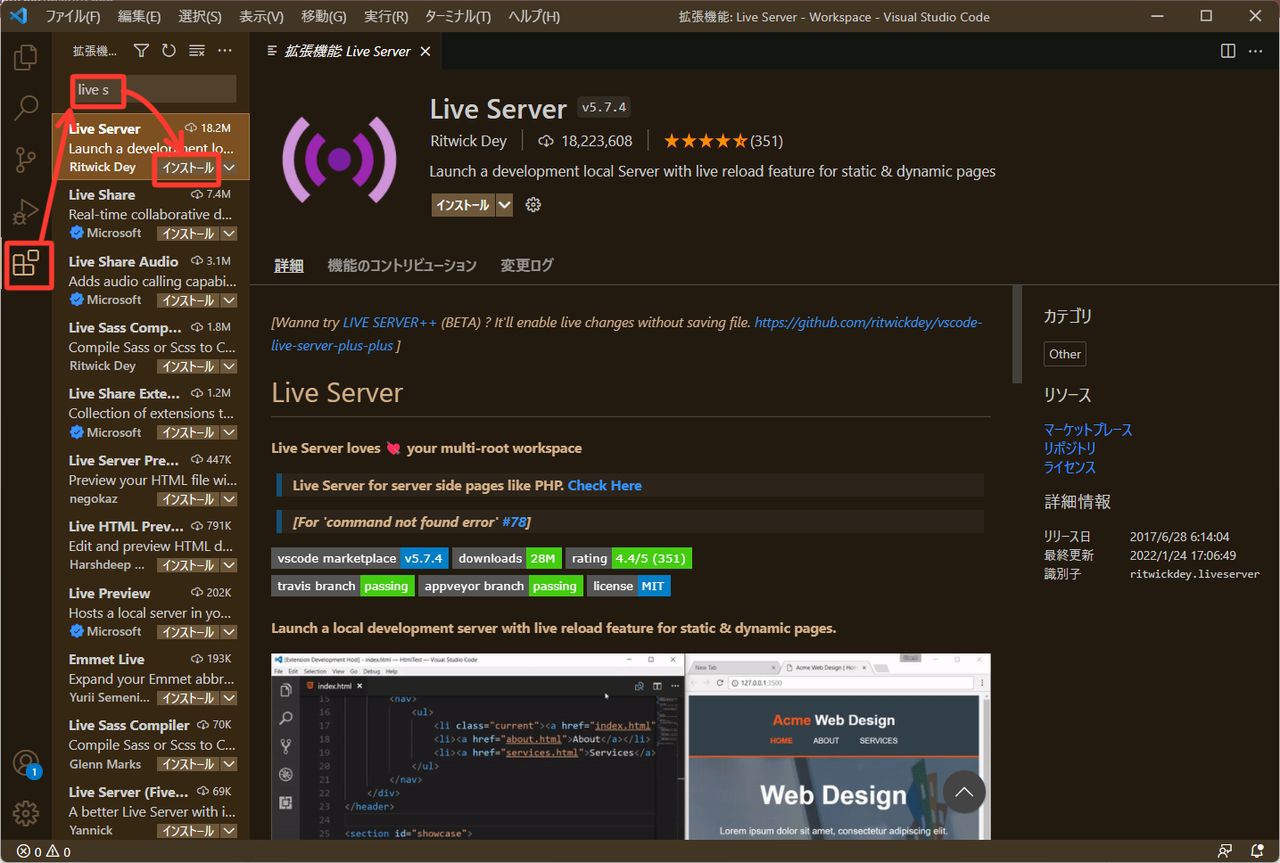Image resolution: width=1280 pixels, height=863 pixels.
Task: Expand install options for Live Server details
Action: tap(505, 205)
